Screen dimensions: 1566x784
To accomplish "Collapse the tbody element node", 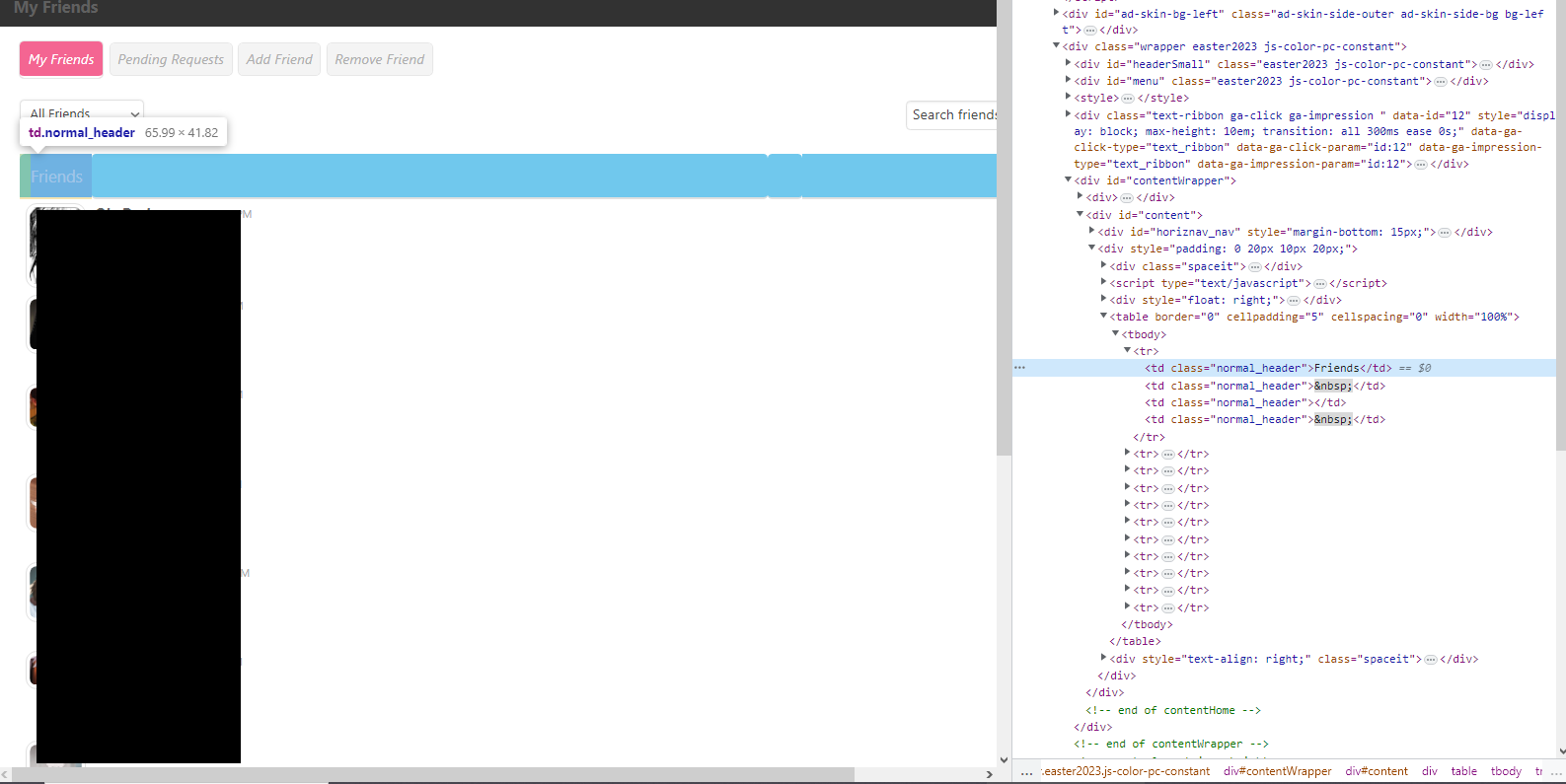I will point(1115,334).
